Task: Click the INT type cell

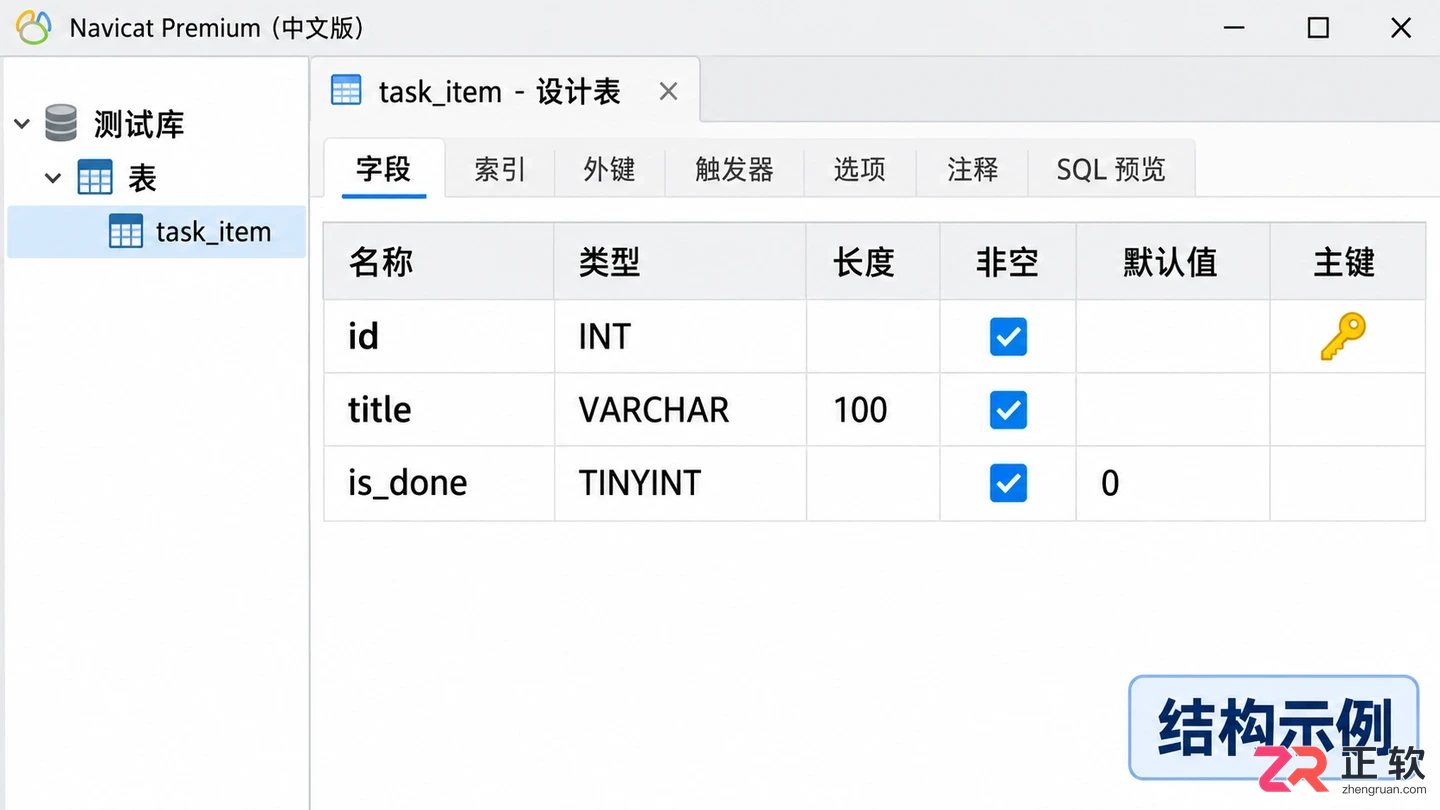Action: click(x=680, y=337)
